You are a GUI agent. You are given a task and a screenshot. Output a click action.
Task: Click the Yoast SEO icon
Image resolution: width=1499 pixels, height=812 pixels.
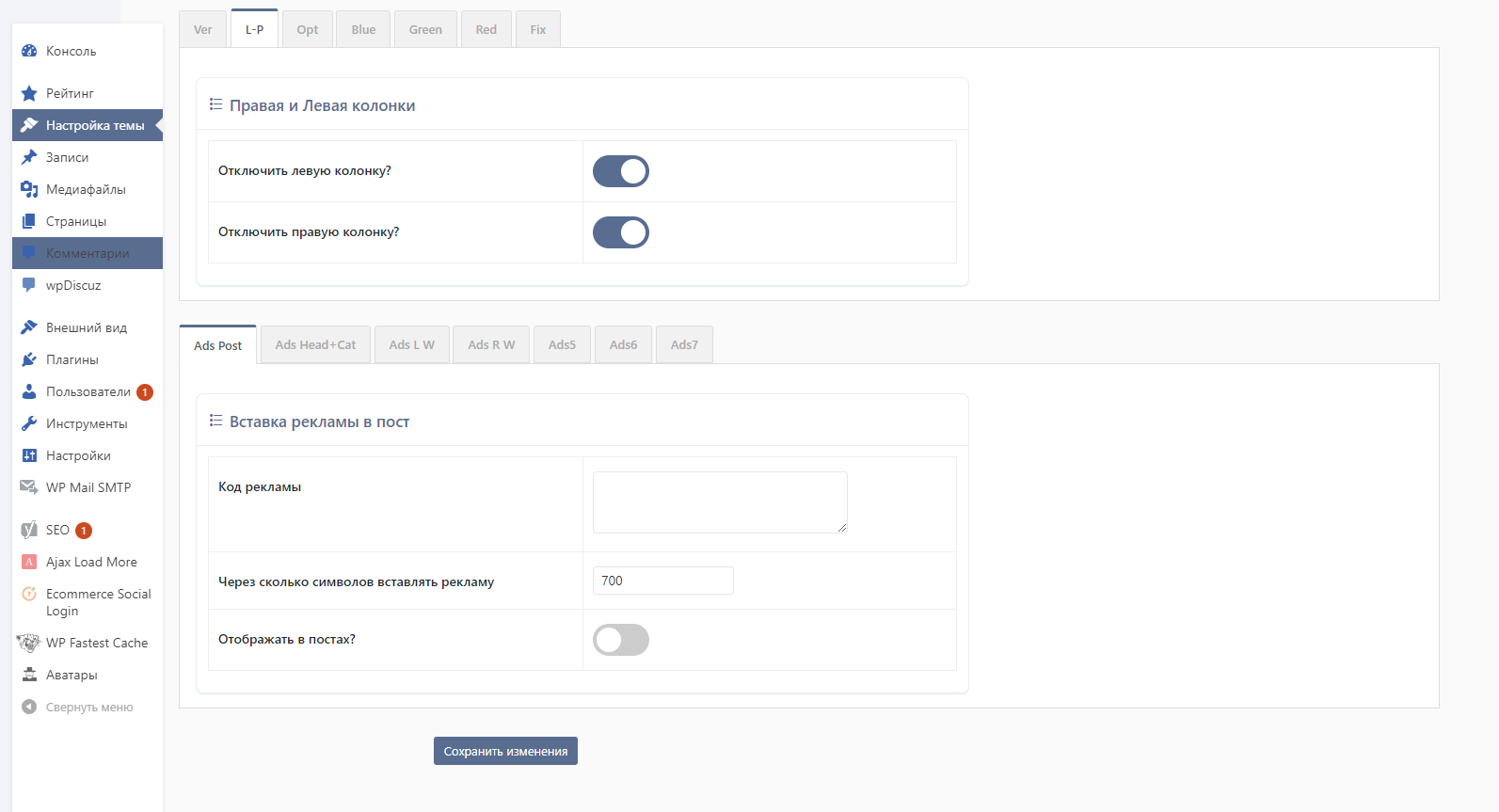(x=29, y=530)
